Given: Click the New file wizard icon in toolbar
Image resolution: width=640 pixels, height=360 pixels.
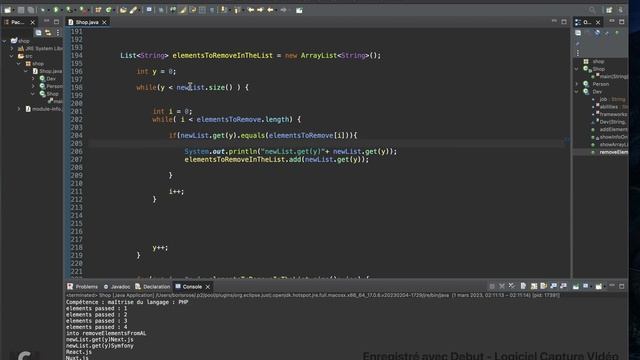Looking at the screenshot, I should 8,10.
